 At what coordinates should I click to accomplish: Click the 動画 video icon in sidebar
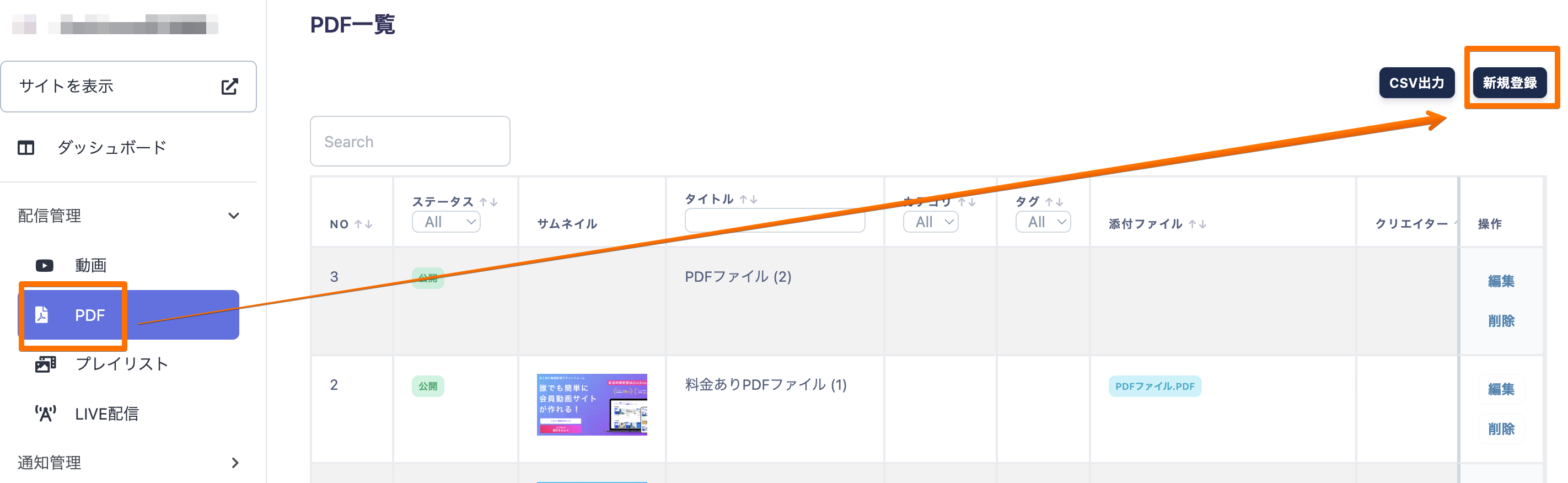click(45, 266)
